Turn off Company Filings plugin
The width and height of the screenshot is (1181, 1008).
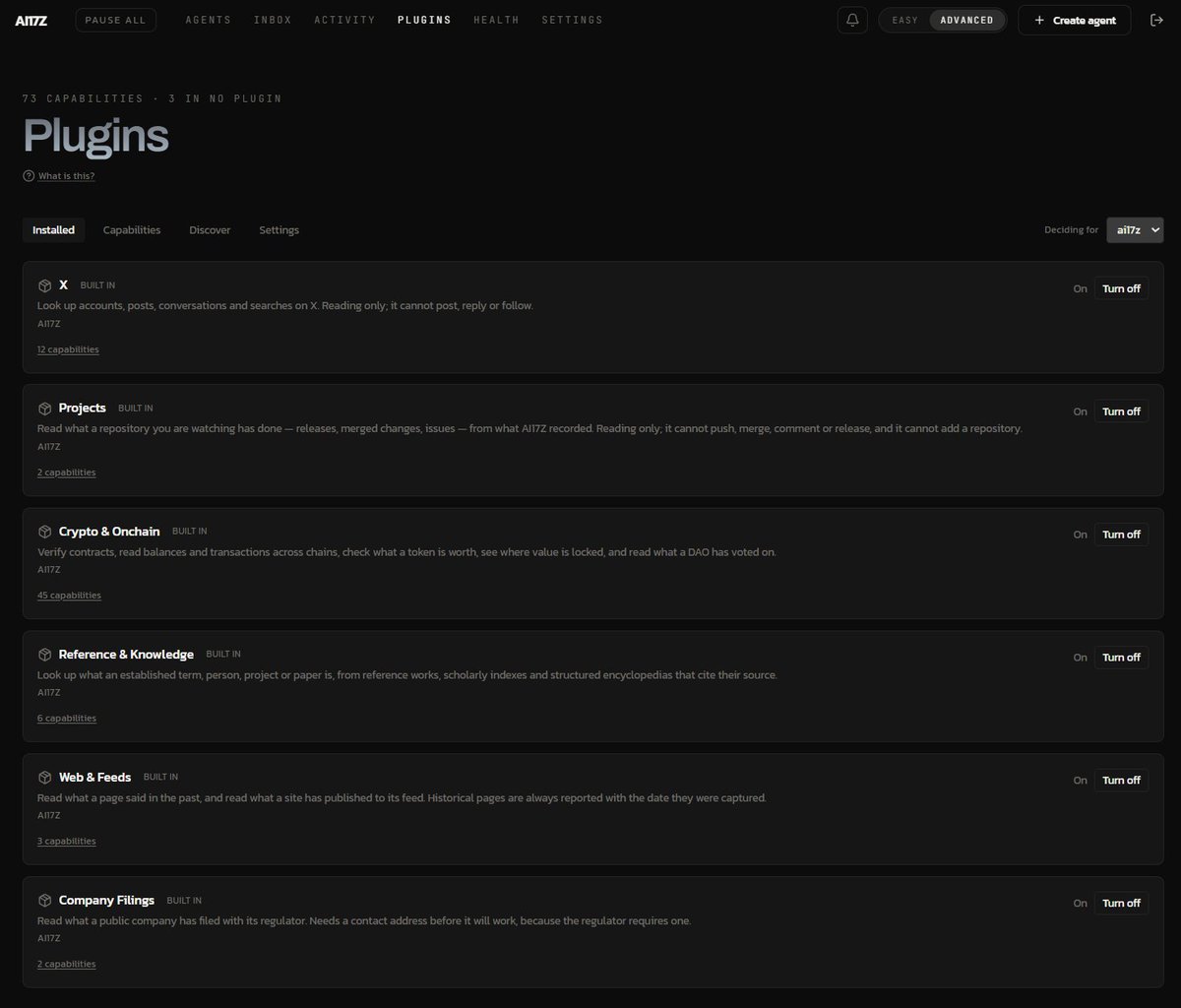[1121, 904]
